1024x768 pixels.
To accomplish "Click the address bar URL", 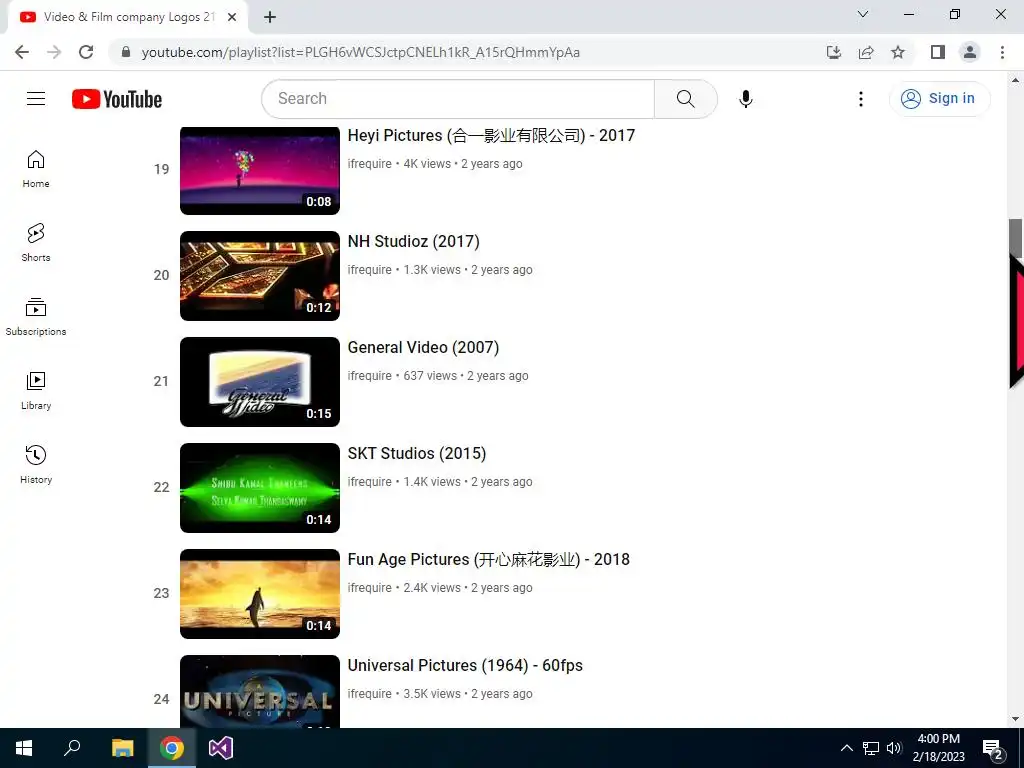I will [x=360, y=52].
